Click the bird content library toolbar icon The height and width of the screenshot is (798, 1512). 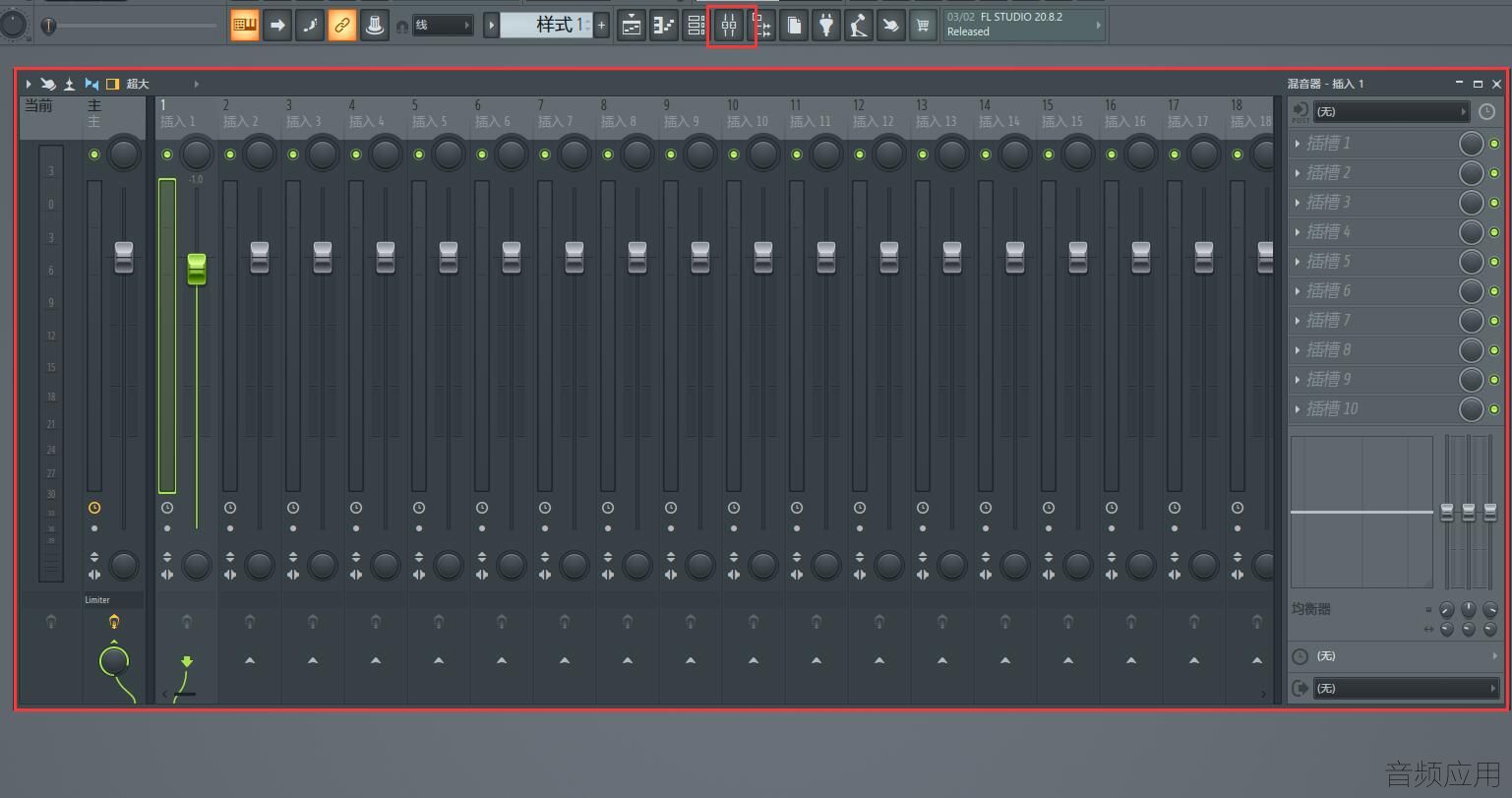pos(891,26)
